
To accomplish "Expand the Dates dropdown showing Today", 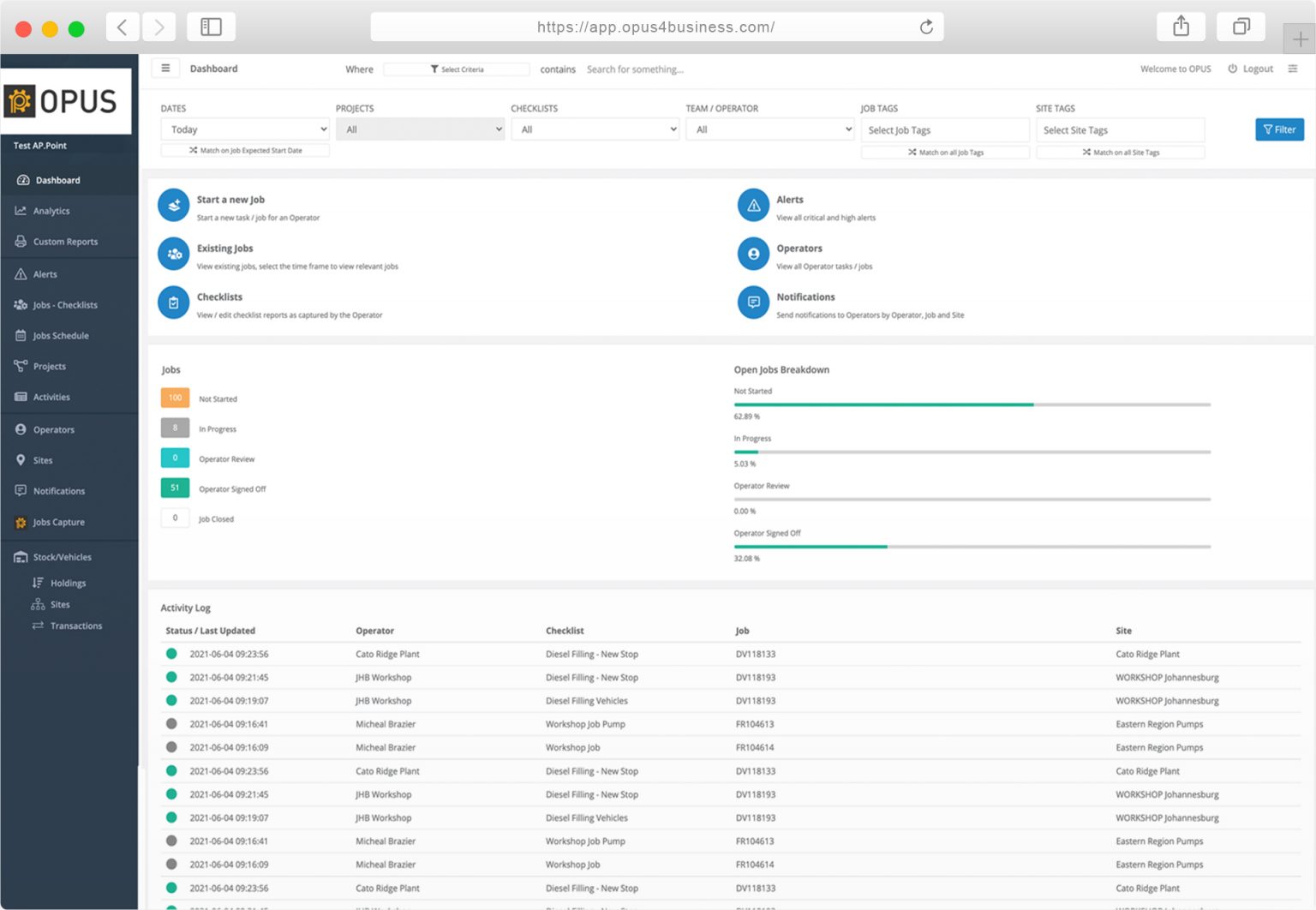I will coord(245,129).
